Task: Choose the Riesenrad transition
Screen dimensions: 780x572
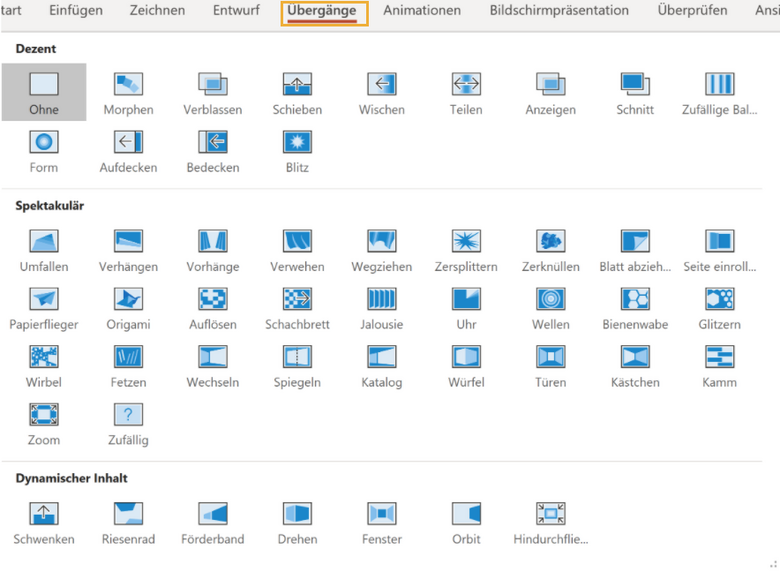Action: [x=128, y=522]
